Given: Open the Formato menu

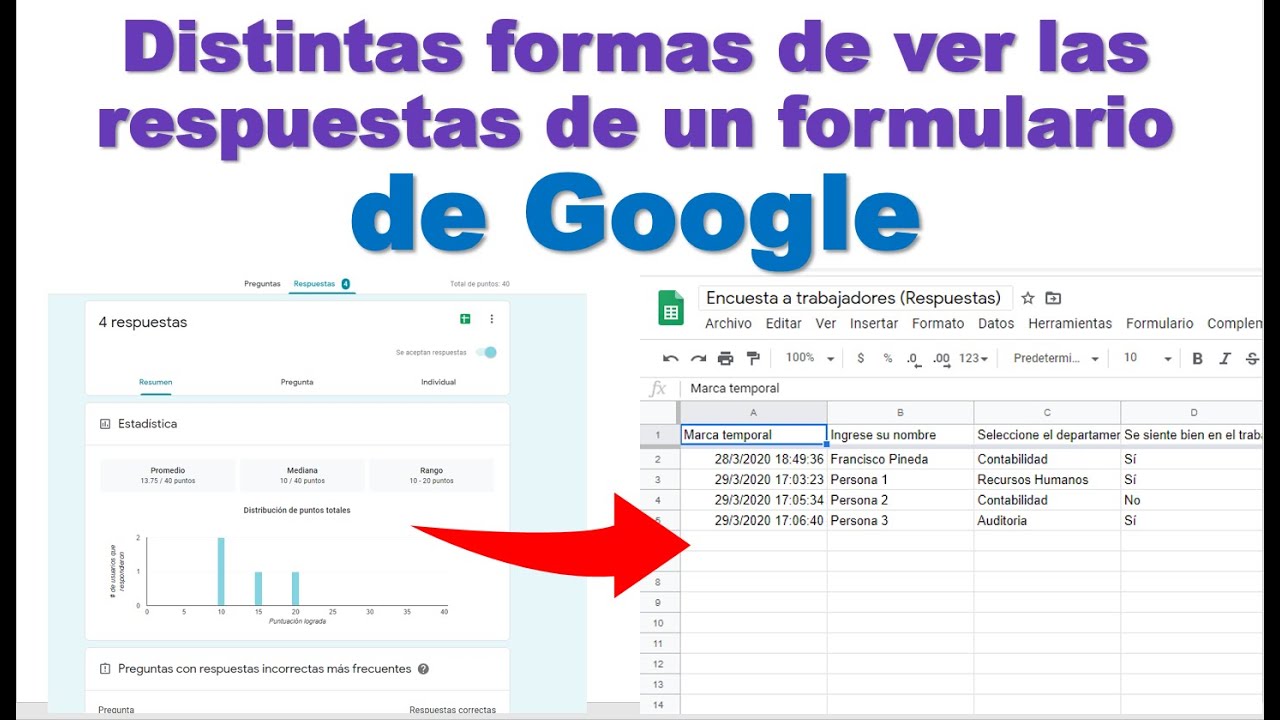Looking at the screenshot, I should point(938,324).
